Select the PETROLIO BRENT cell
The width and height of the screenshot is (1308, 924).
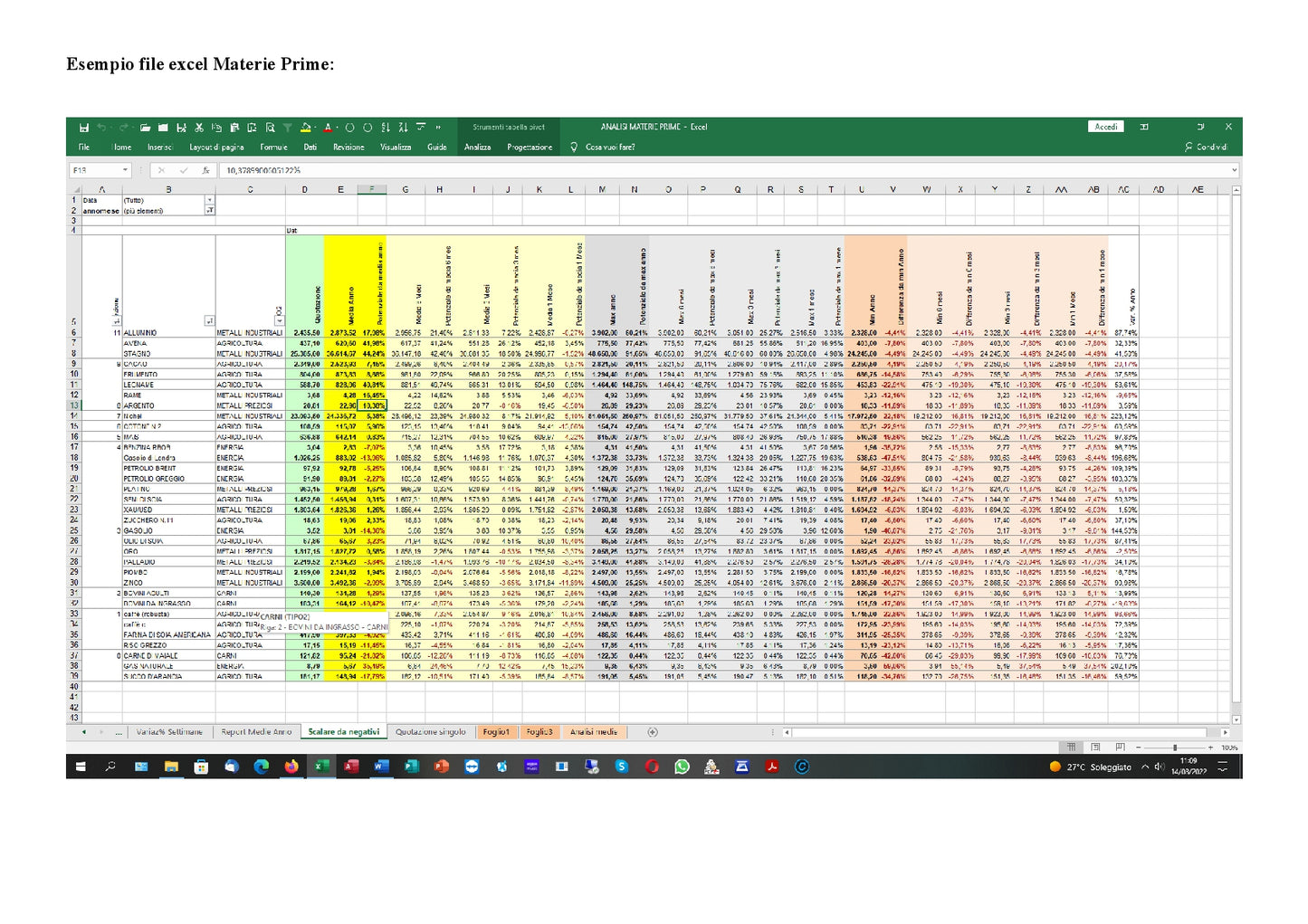[x=168, y=468]
